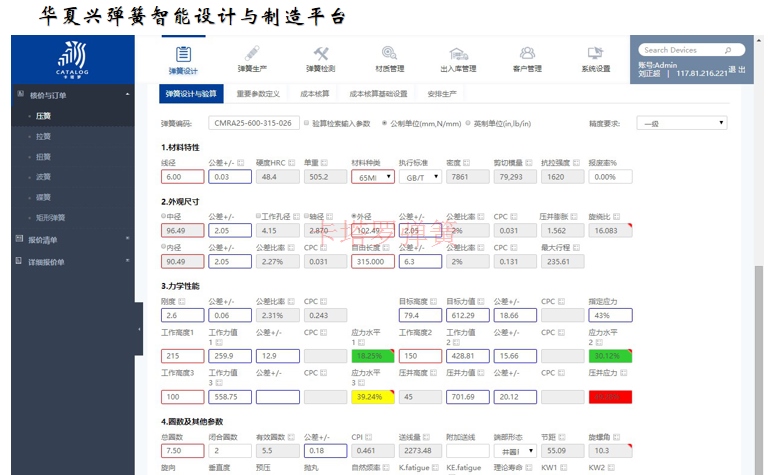Collapse the sidebar with the arrow handle
The image size is (772, 475).
(139, 329)
